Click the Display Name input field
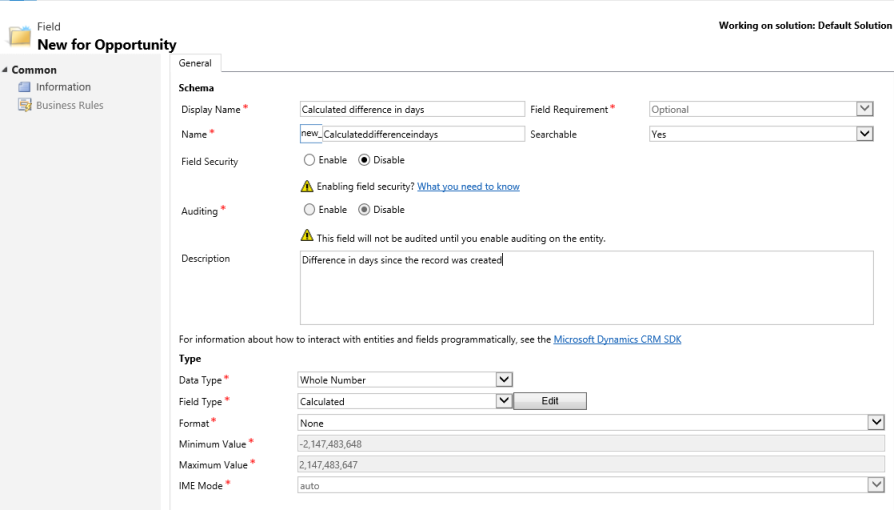 coord(412,109)
